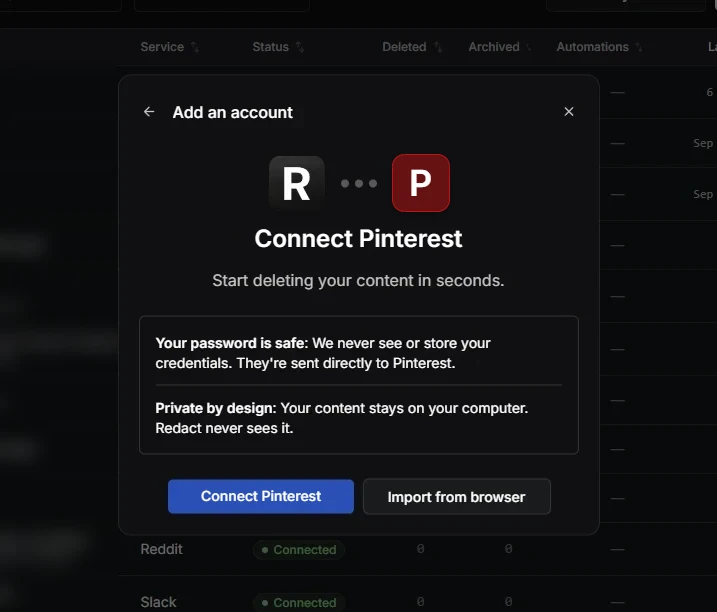717x612 pixels.
Task: Click the Deleted count in the Reddit row
Action: point(420,549)
